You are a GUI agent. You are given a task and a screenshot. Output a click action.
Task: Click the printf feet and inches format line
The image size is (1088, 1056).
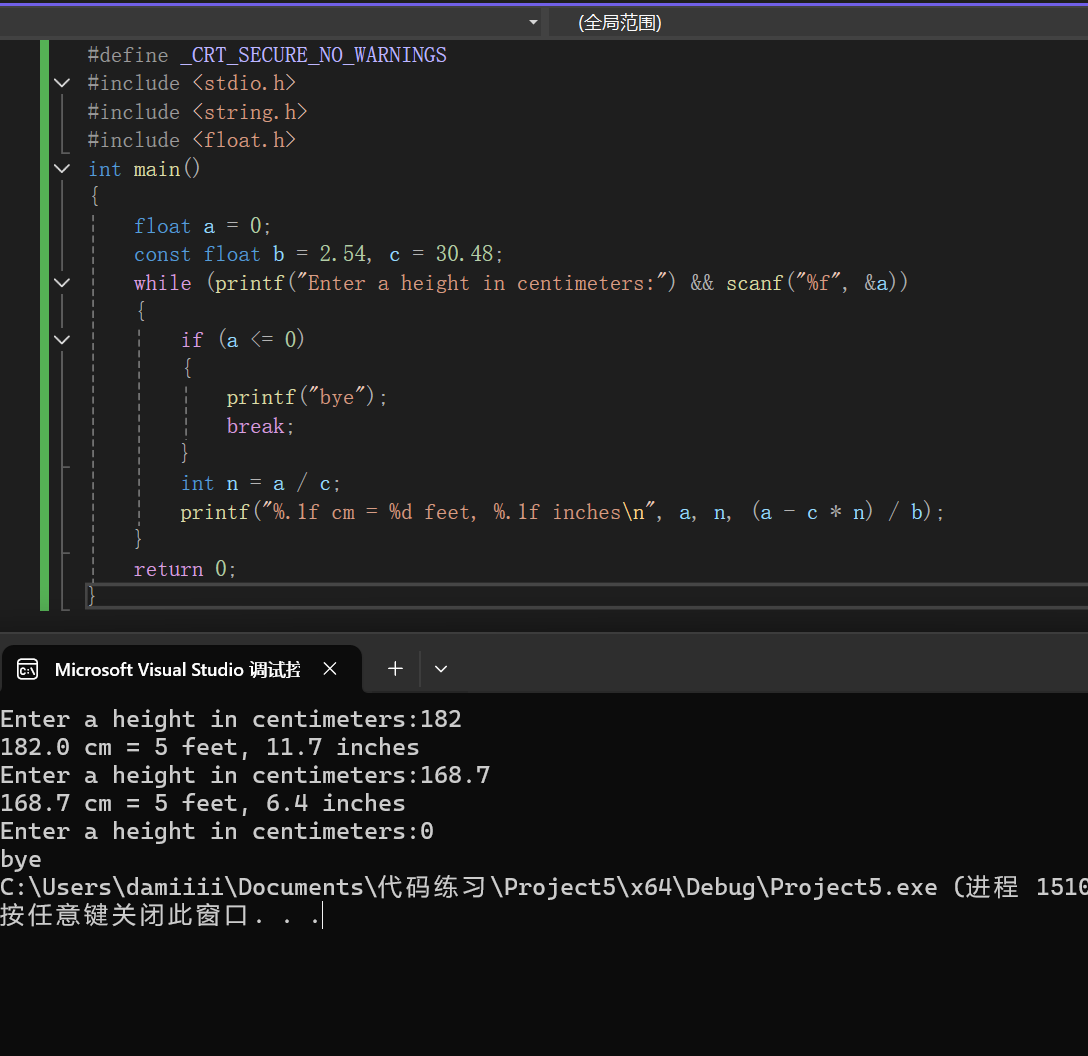562,512
